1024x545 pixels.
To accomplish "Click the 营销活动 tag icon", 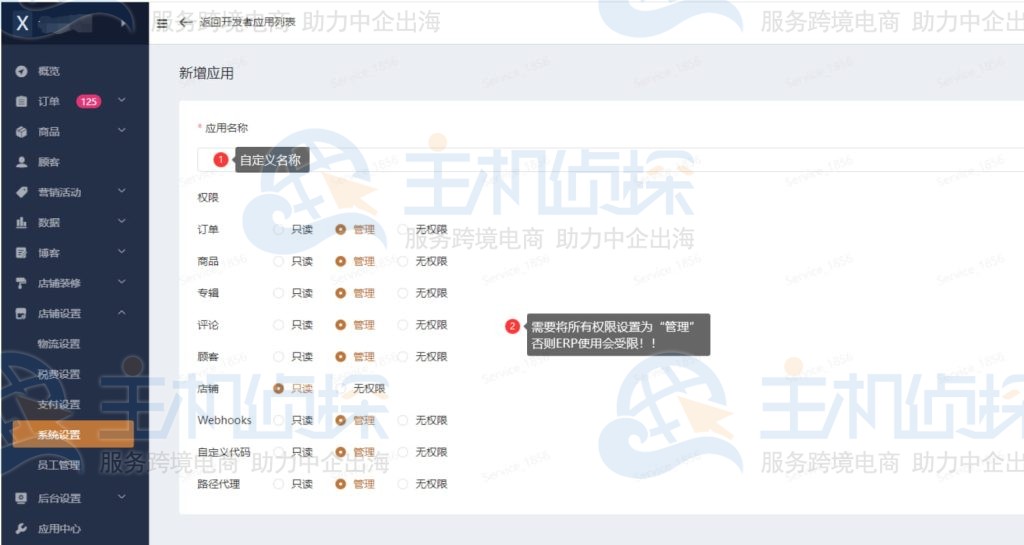I will click(x=22, y=192).
